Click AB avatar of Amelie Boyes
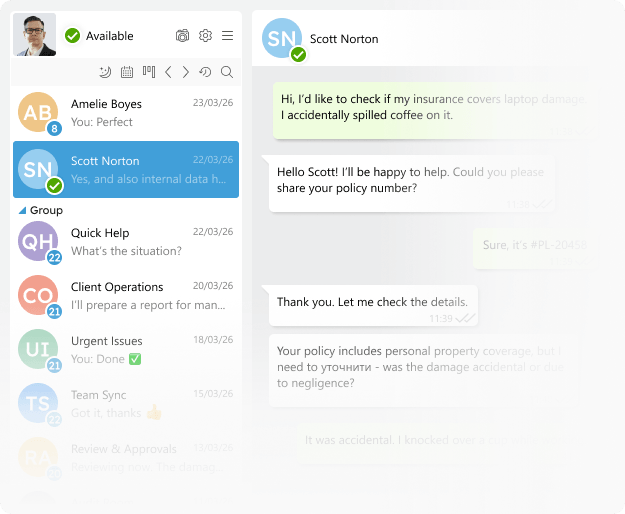This screenshot has width=625, height=514. 38,112
